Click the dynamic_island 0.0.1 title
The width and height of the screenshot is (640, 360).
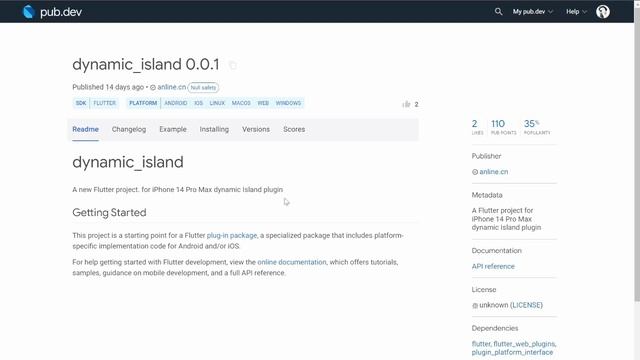(x=146, y=64)
